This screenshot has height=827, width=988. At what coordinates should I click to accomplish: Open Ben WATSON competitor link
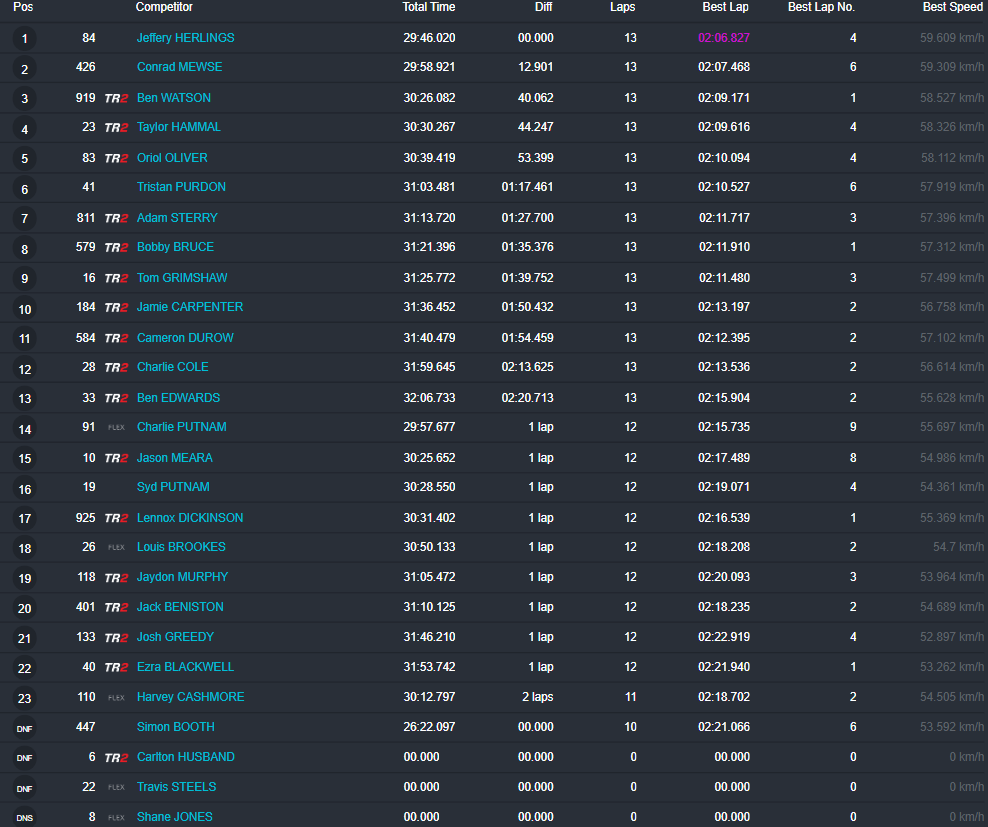point(174,98)
